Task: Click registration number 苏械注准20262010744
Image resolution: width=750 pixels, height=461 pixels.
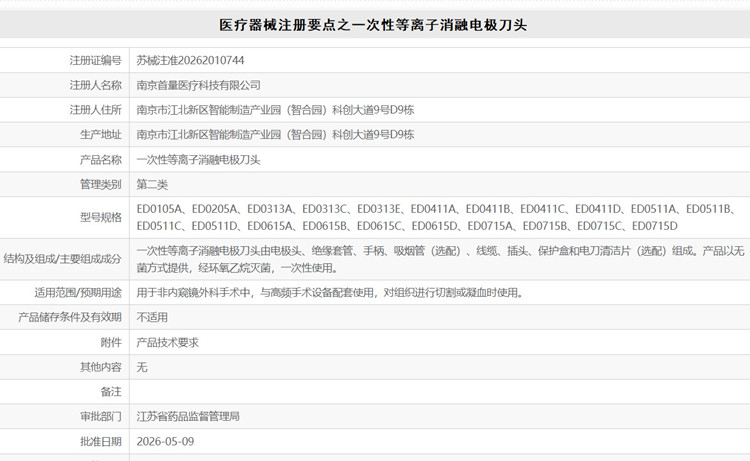Action: point(190,60)
